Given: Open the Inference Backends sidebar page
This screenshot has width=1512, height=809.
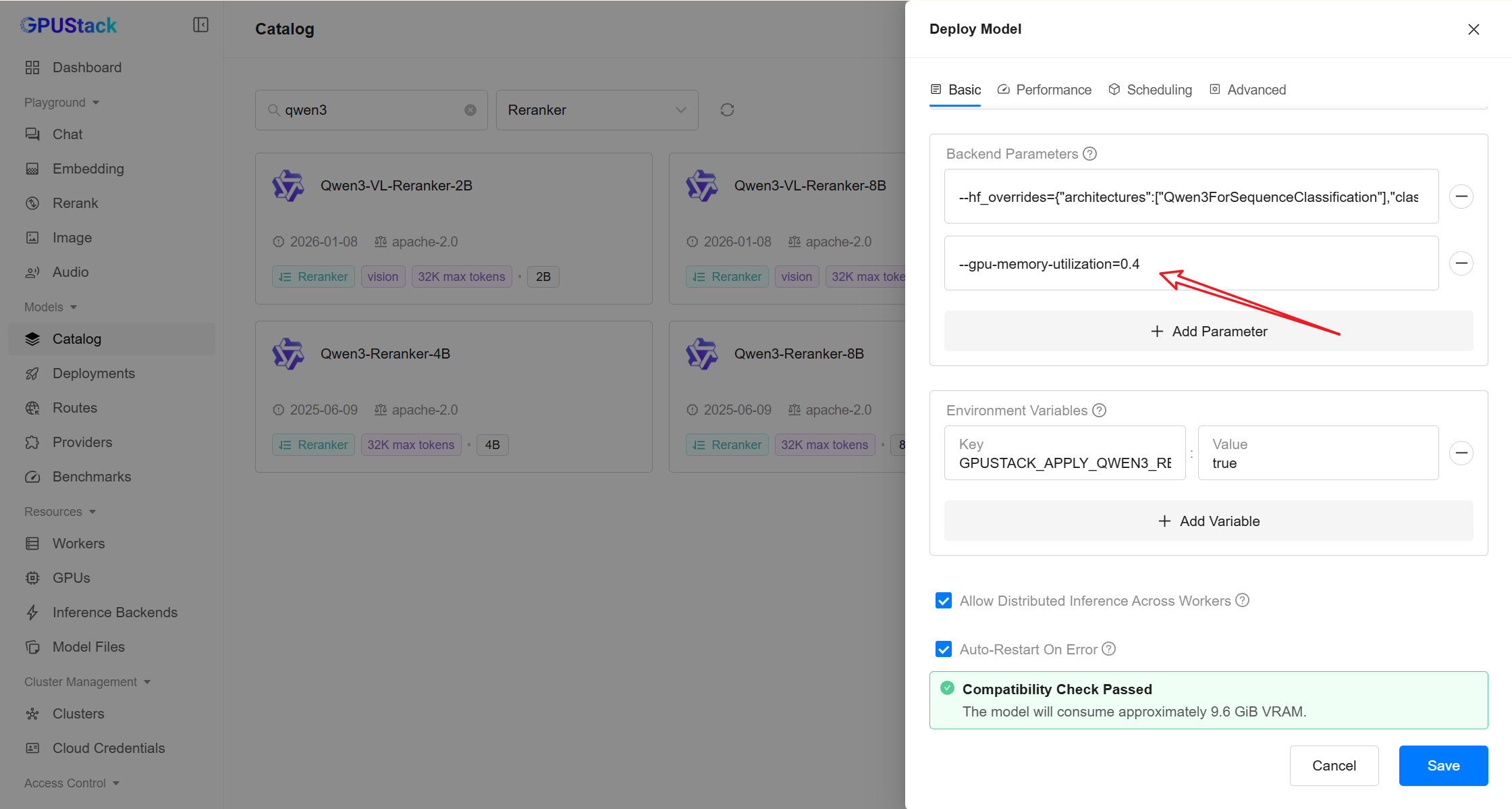Looking at the screenshot, I should 115,612.
